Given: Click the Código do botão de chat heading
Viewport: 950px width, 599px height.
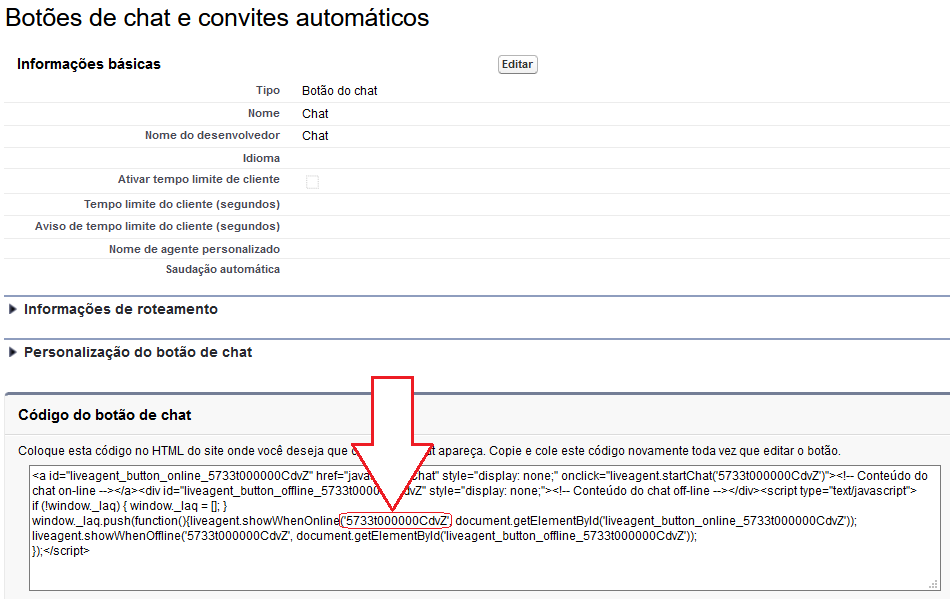Looking at the screenshot, I should (105, 415).
